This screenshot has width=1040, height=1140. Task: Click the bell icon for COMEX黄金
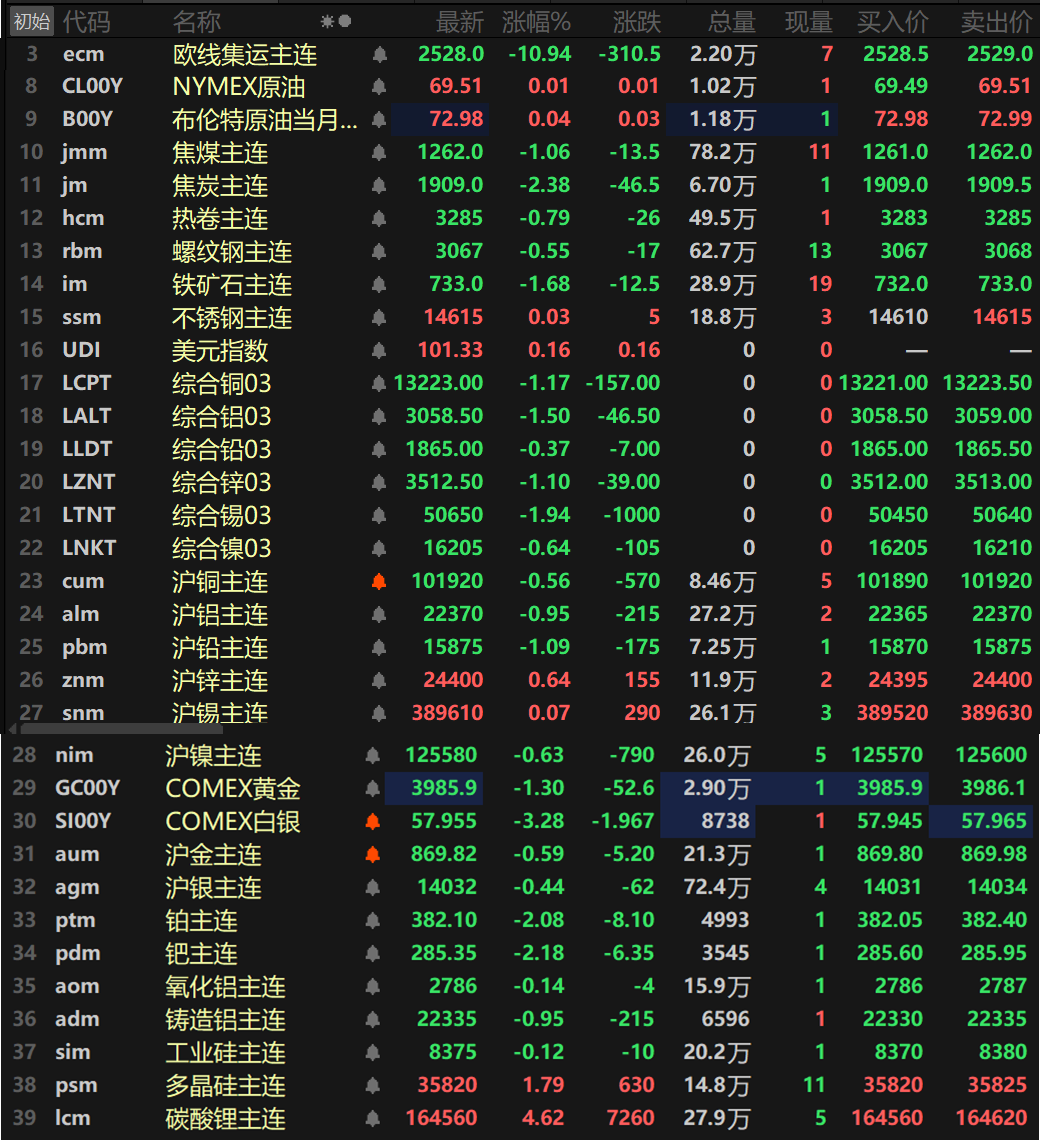[372, 788]
